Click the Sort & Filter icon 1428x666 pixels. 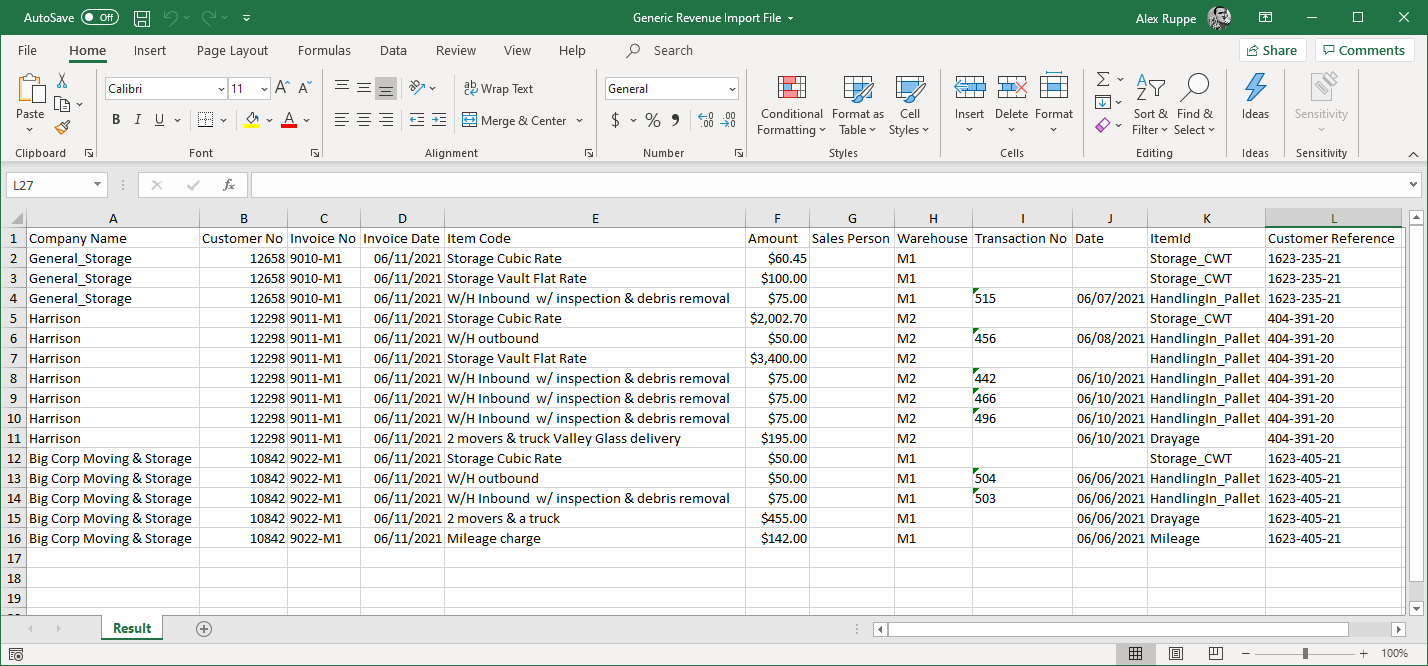1150,90
